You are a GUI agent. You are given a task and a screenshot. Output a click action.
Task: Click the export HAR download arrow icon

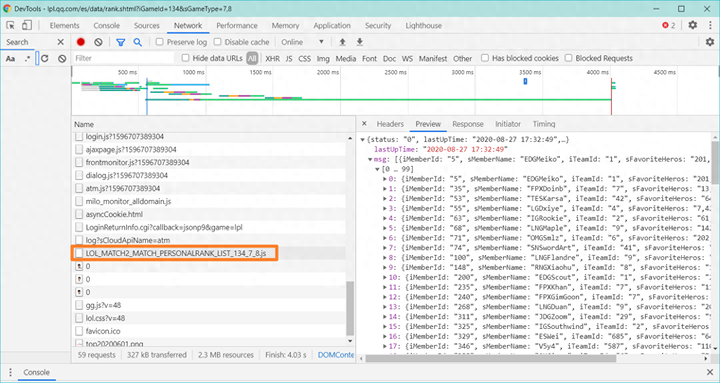pyautogui.click(x=360, y=42)
